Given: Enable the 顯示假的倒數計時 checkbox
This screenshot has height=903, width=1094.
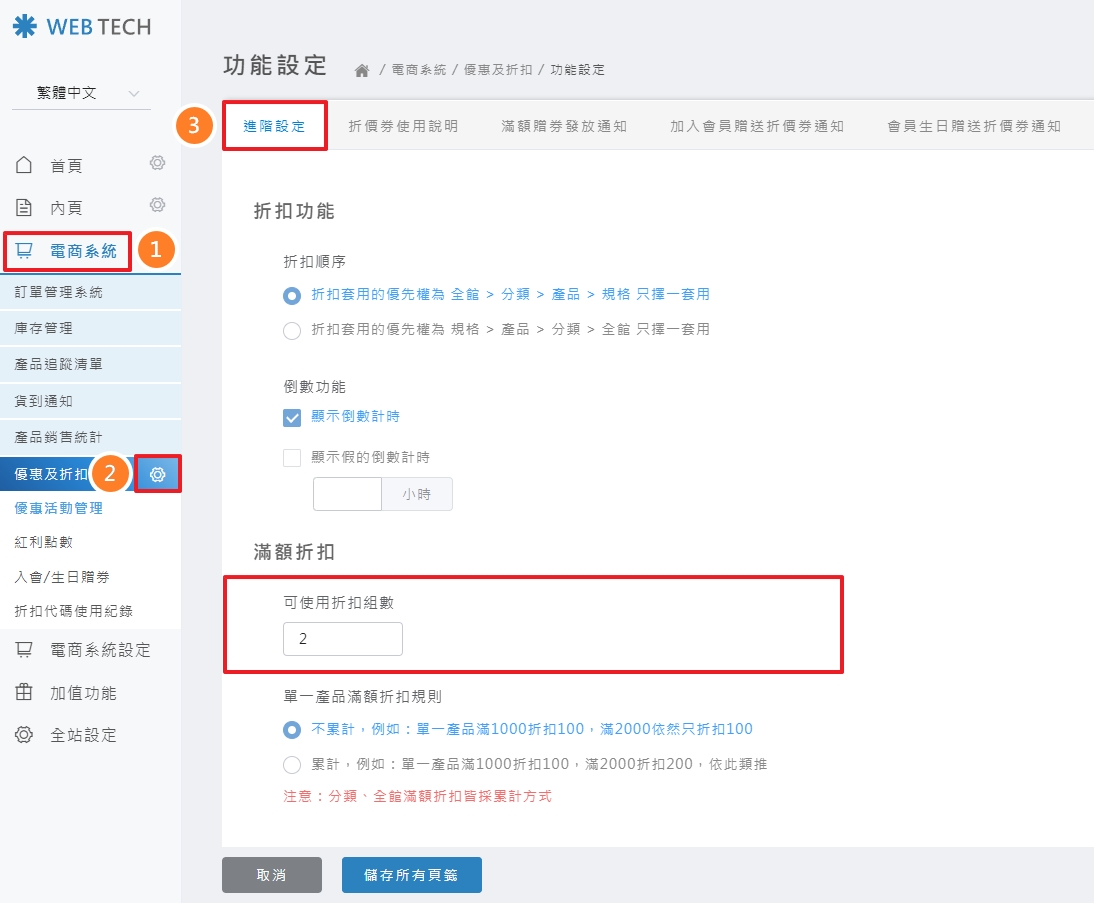Looking at the screenshot, I should [x=292, y=457].
